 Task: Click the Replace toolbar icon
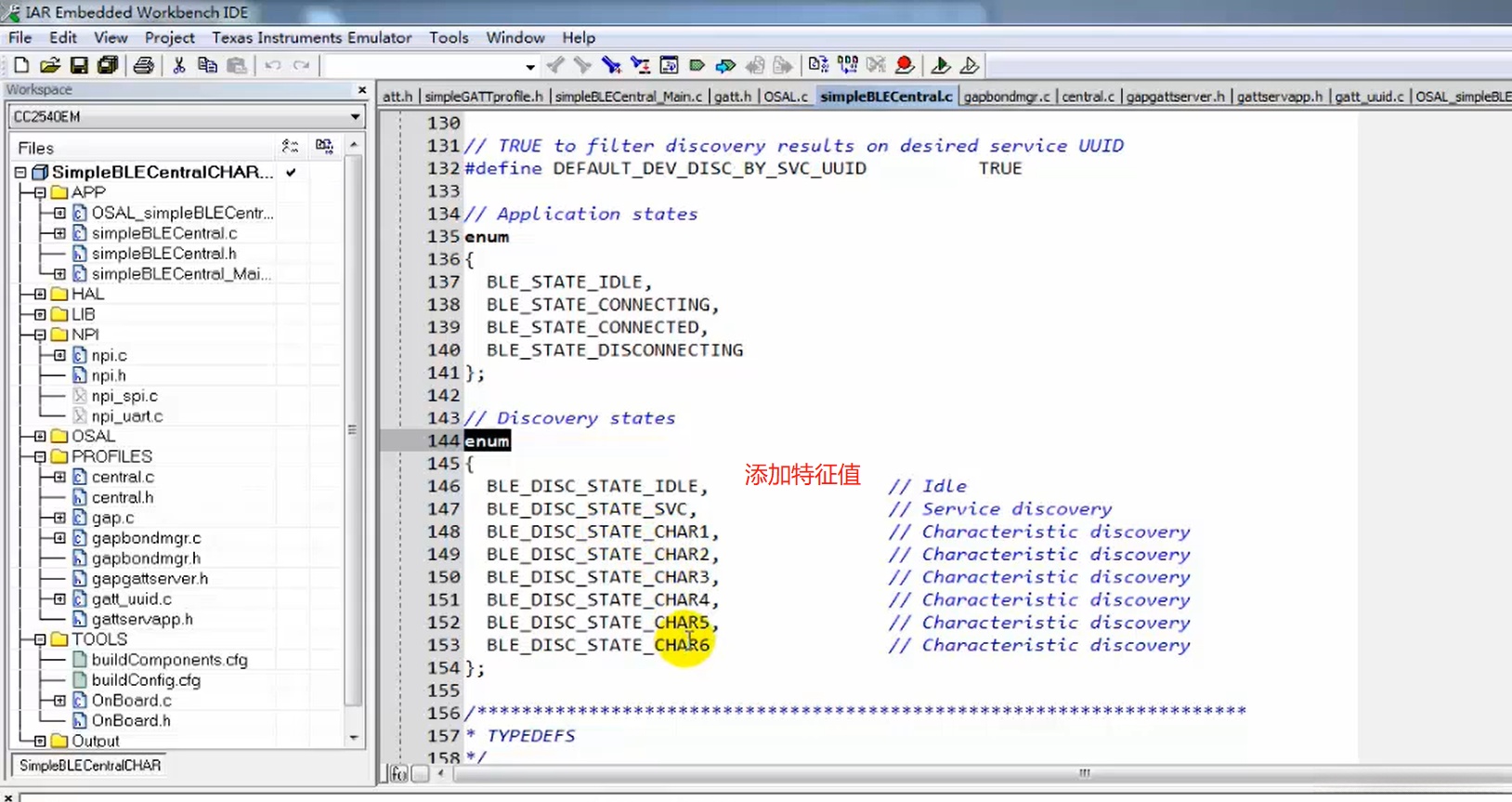click(x=640, y=65)
